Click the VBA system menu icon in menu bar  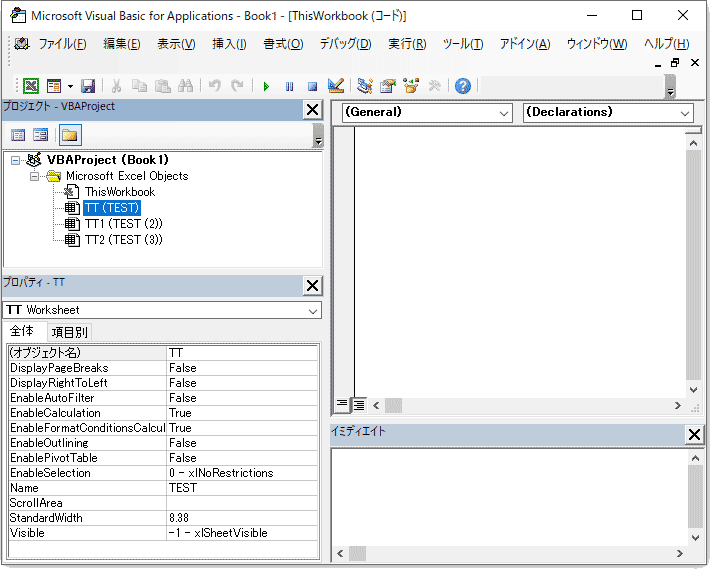pos(21,44)
